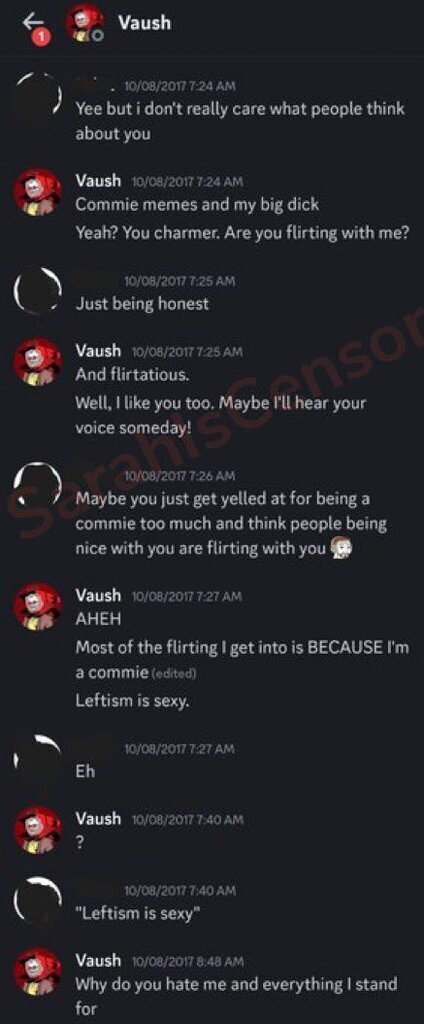
Task: Tap Vaush avatar beside 'And flirtatious' message
Action: [x=38, y=361]
